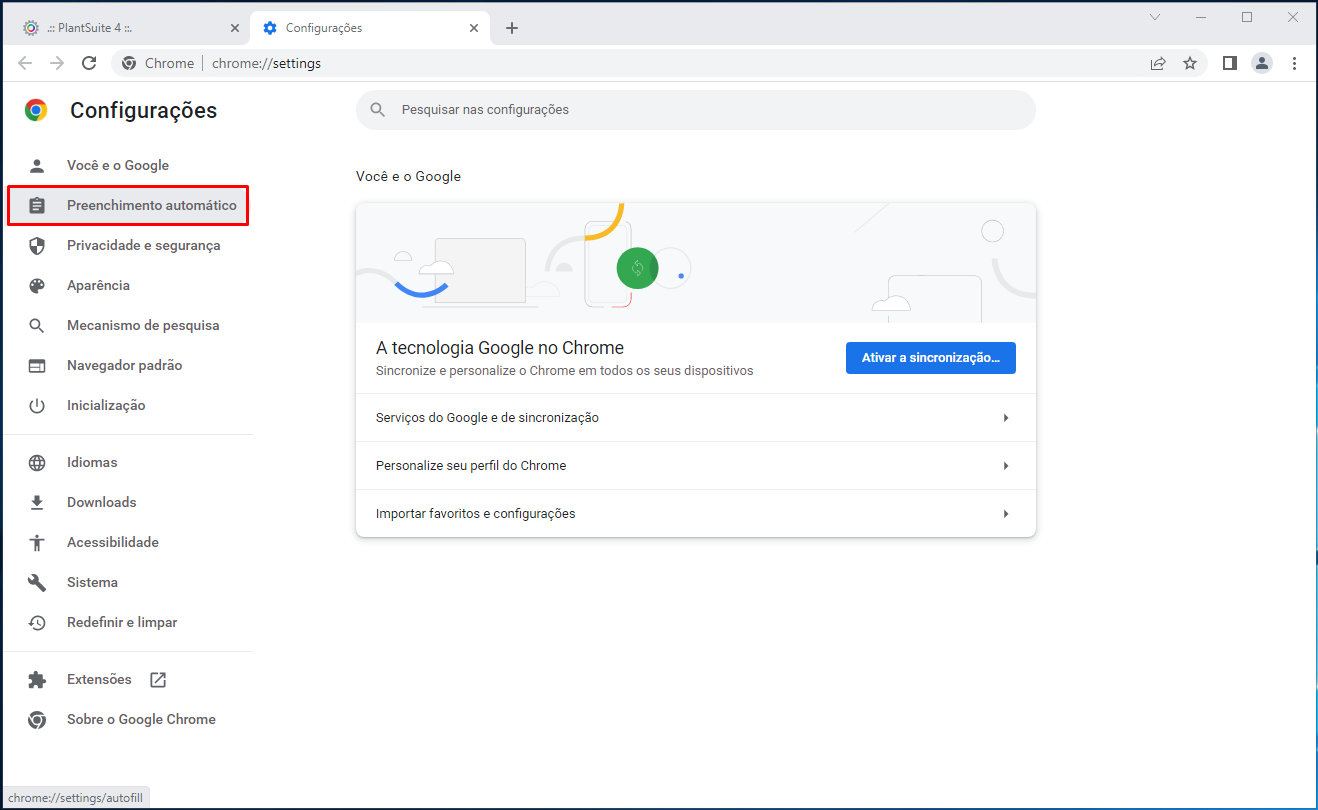
Task: Expand Importar favoritos e configurações
Action: (696, 514)
